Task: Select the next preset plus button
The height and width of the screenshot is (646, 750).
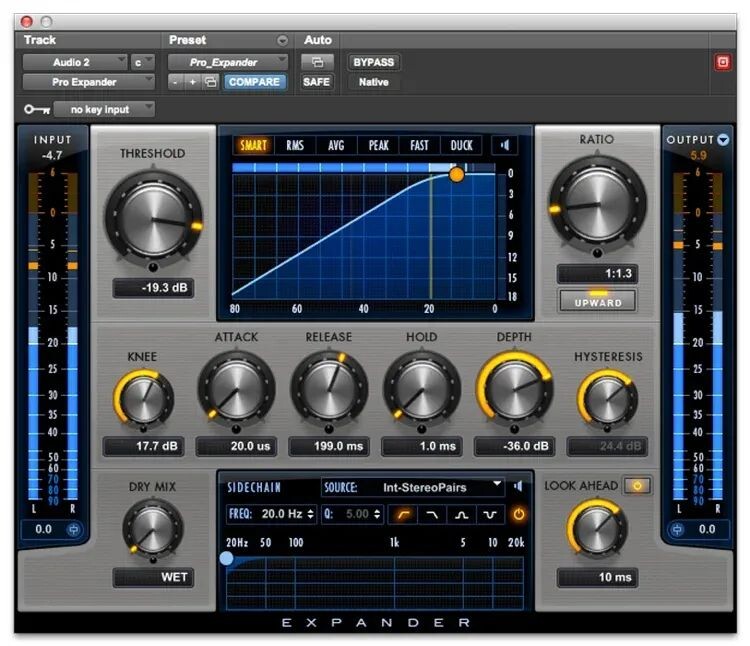Action: (193, 82)
